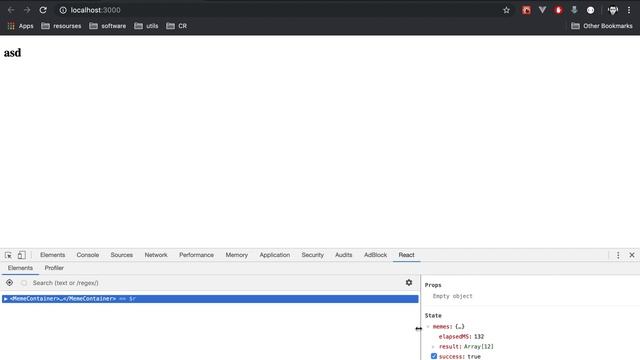Uncheck the success state checkbox
The width and height of the screenshot is (640, 360).
434,356
